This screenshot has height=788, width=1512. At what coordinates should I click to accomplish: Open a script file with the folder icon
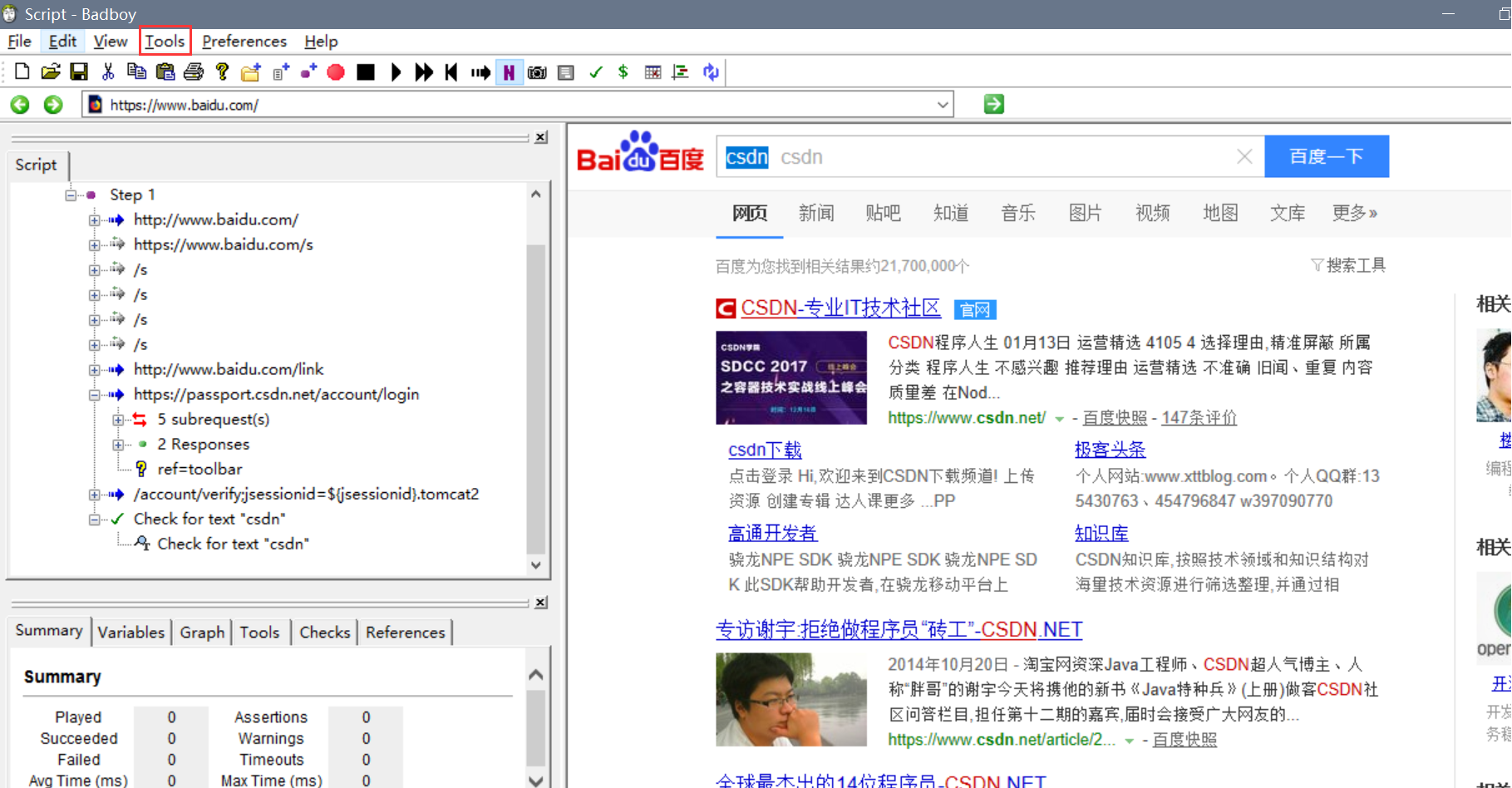(51, 72)
